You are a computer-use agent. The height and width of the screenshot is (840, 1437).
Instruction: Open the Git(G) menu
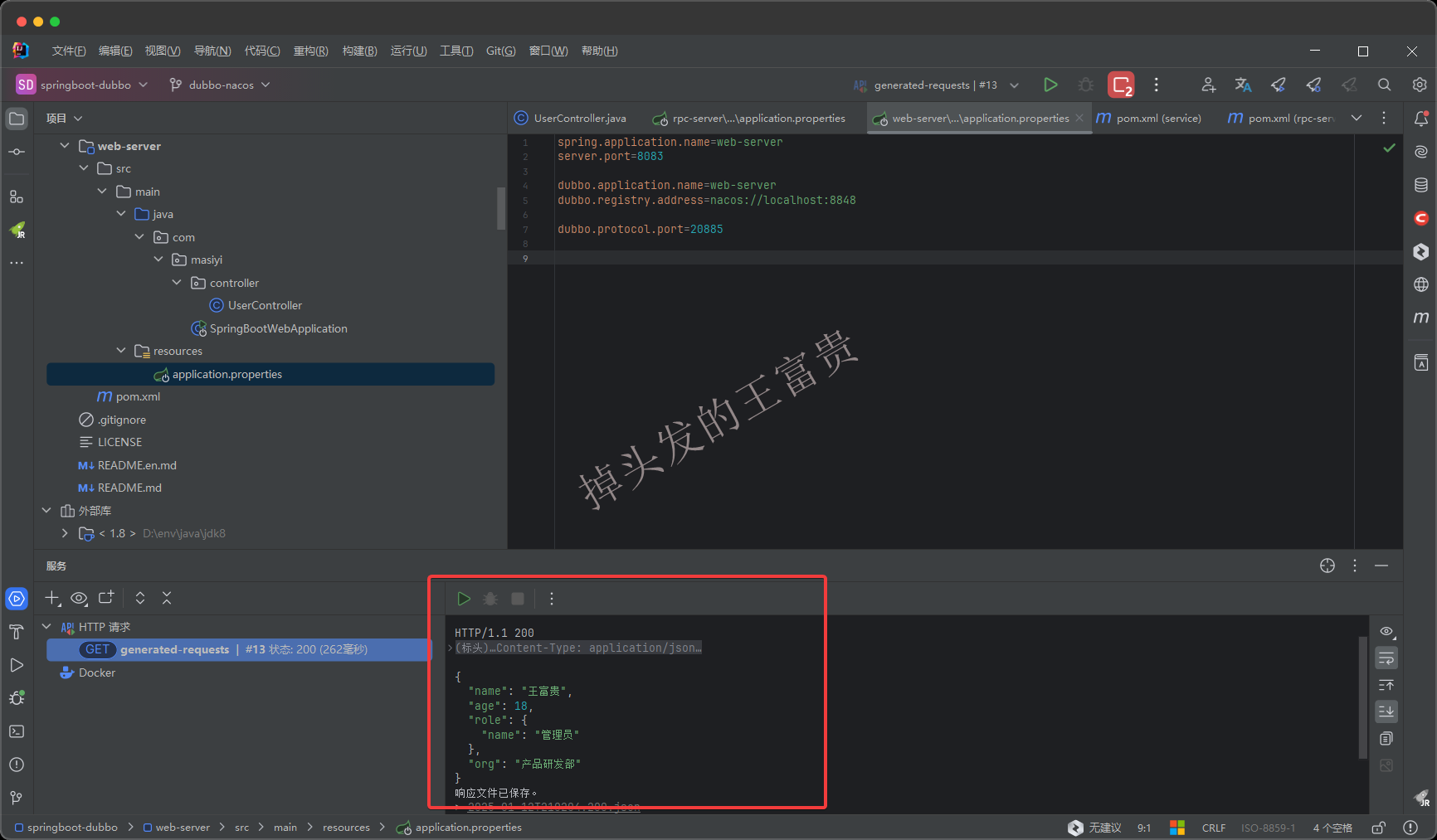(501, 51)
